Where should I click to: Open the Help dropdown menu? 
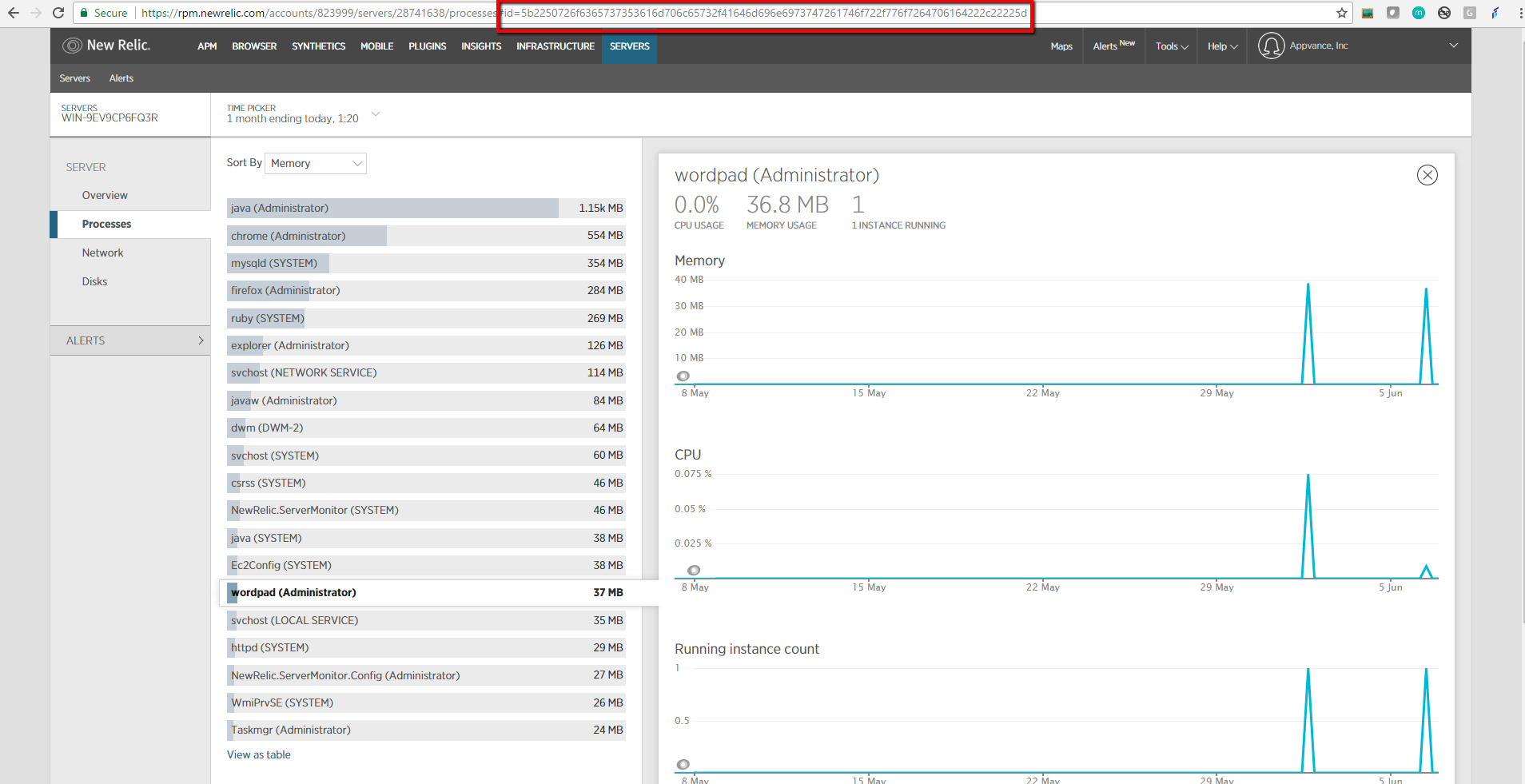(1222, 46)
